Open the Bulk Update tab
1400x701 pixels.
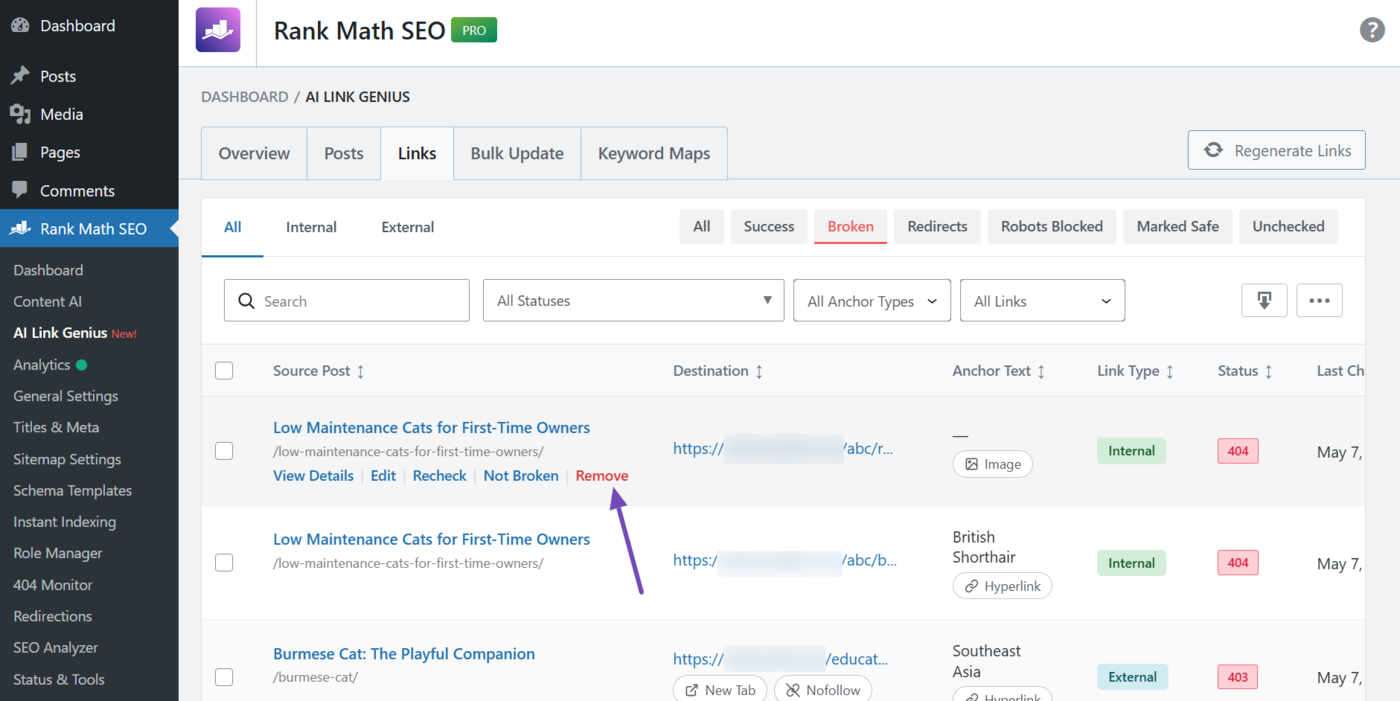click(517, 153)
